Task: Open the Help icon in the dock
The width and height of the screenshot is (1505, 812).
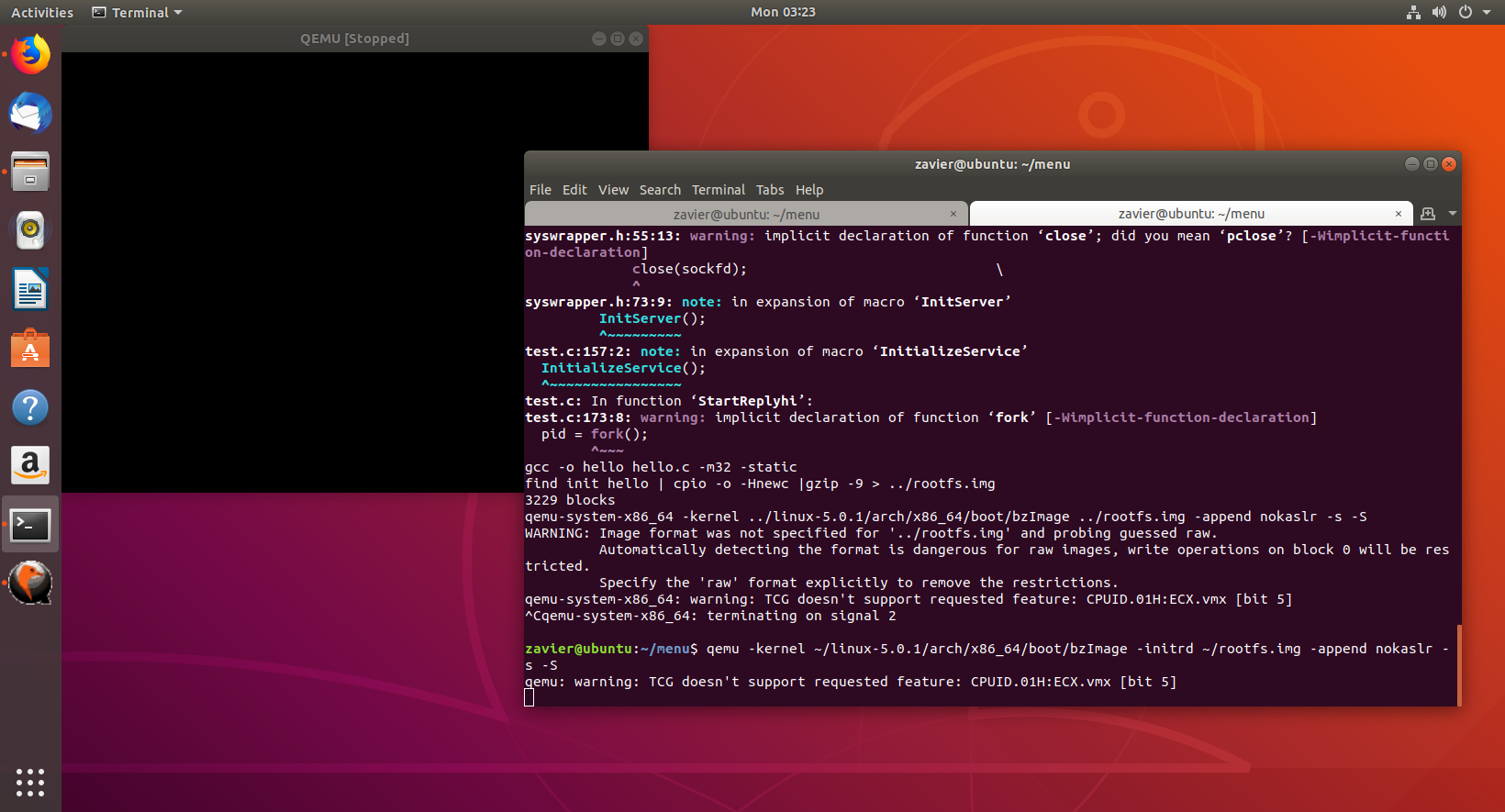Action: pyautogui.click(x=30, y=407)
